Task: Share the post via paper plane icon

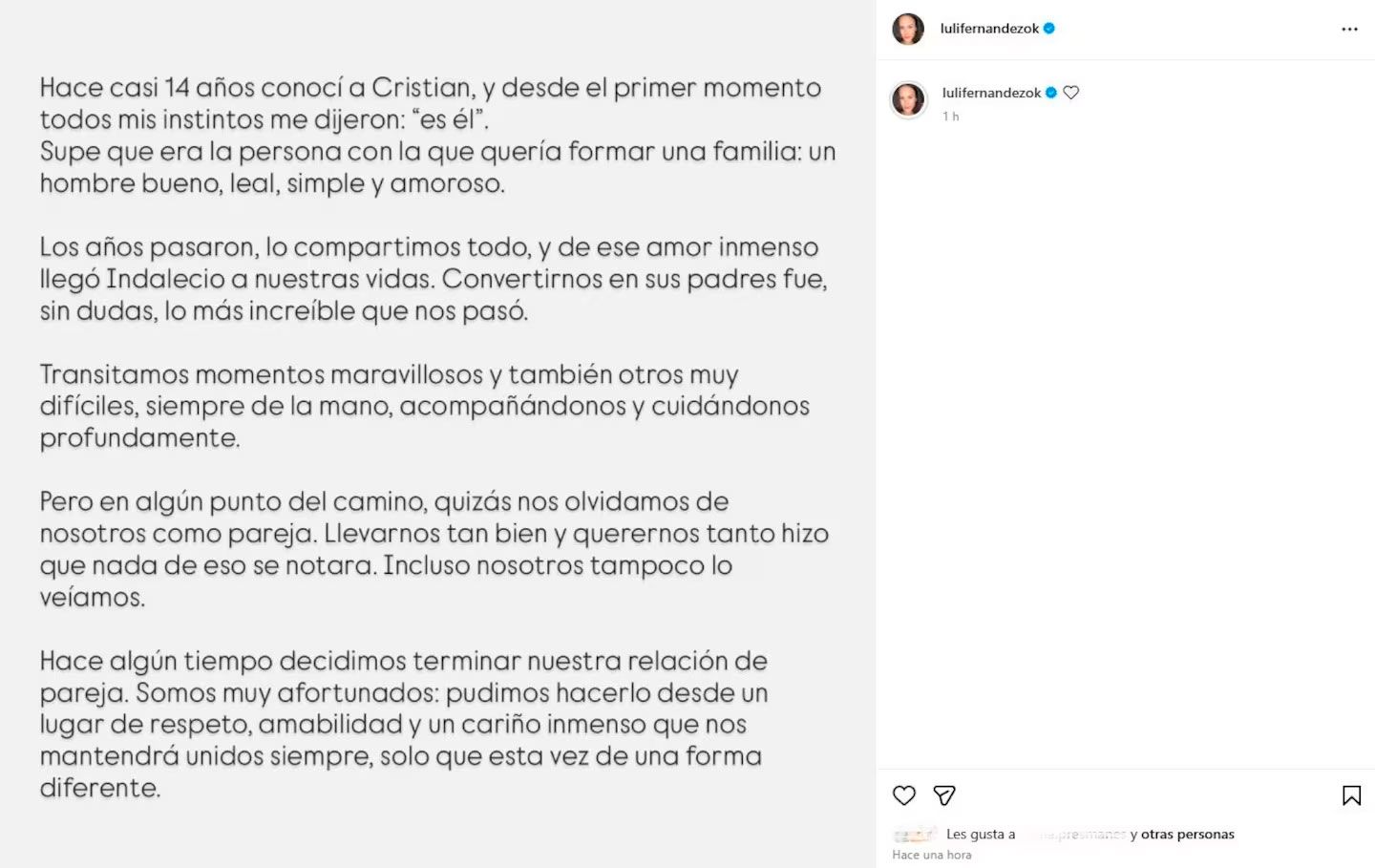Action: [944, 795]
